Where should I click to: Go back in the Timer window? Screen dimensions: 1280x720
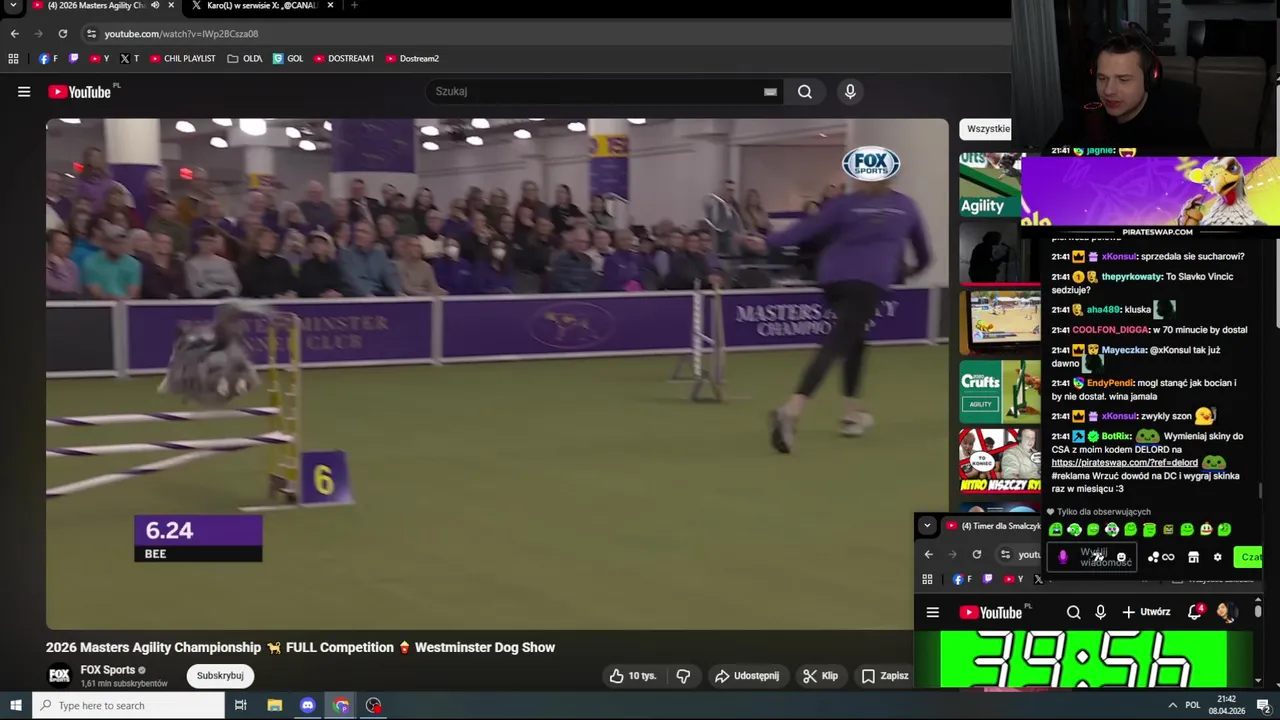point(928,554)
